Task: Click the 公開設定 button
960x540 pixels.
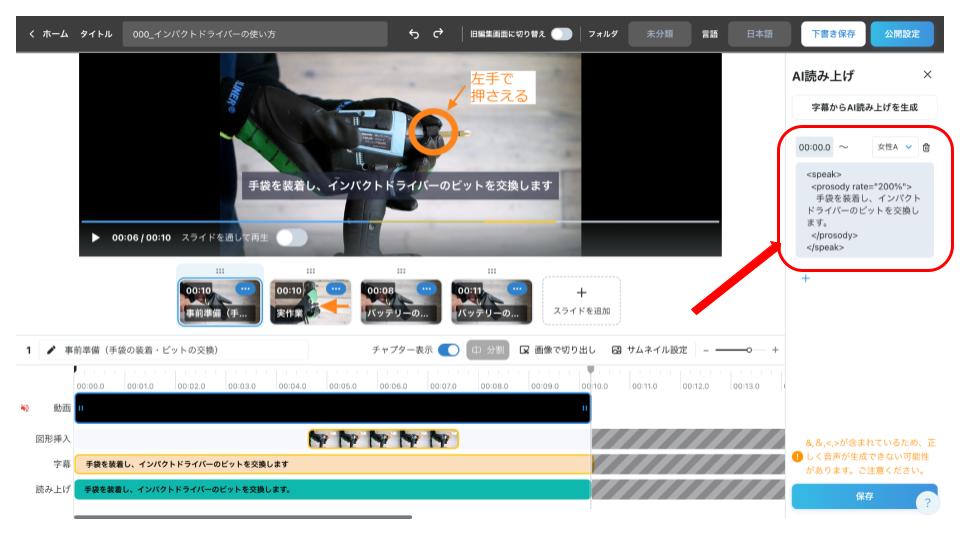Action: pyautogui.click(x=902, y=34)
